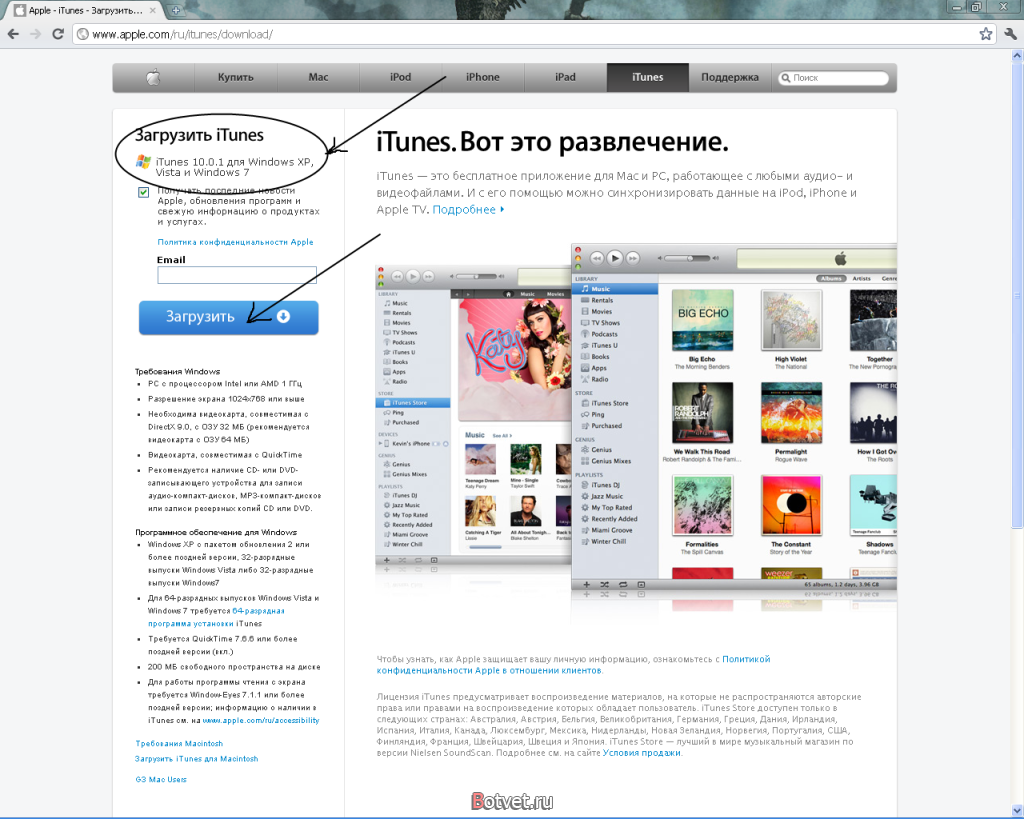This screenshot has width=1024, height=819.
Task: Close the Apple iTunes browser tab
Action: coord(153,10)
